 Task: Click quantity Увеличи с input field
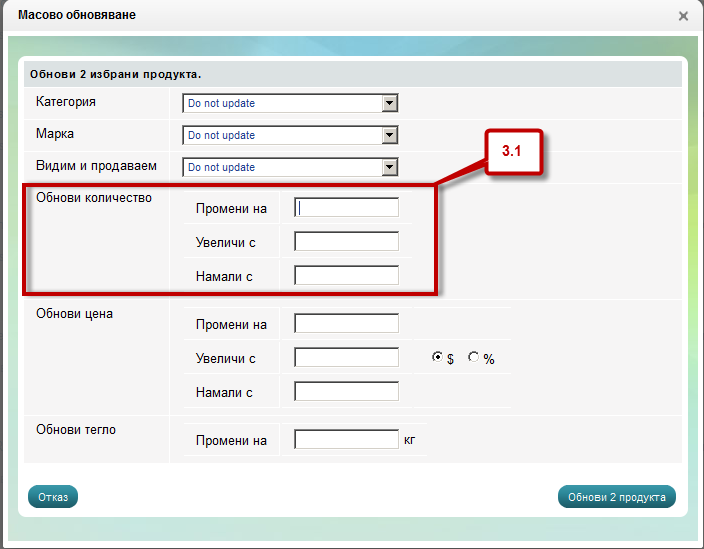[x=346, y=241]
